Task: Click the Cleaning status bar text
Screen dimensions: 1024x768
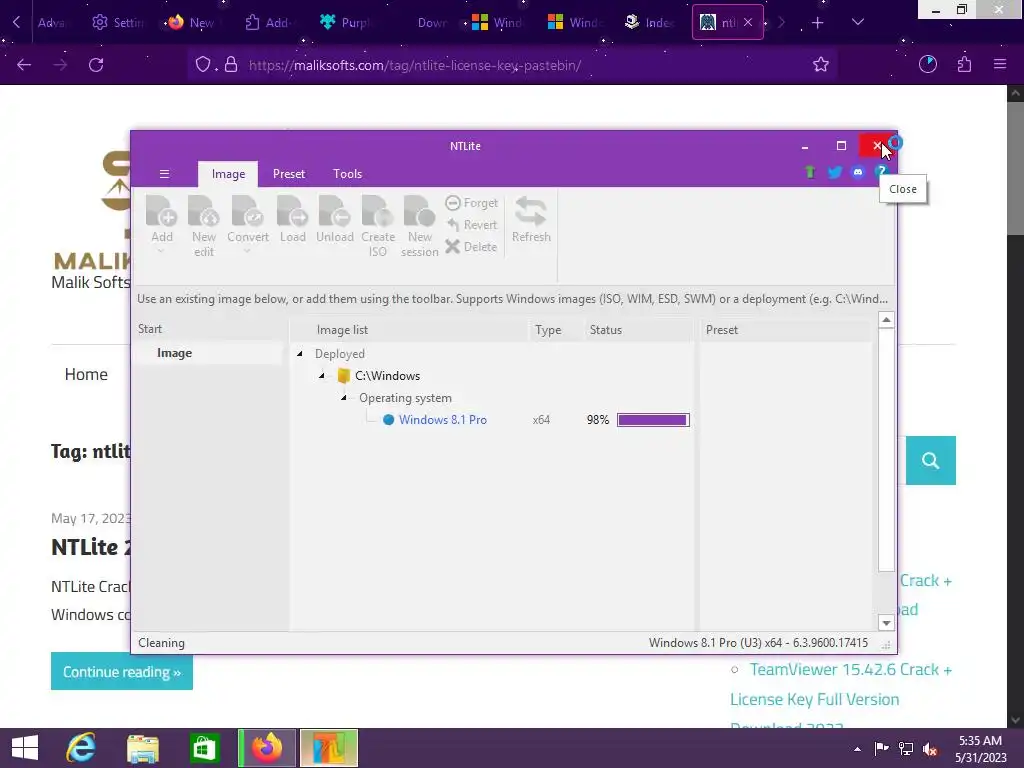Action: [x=161, y=643]
